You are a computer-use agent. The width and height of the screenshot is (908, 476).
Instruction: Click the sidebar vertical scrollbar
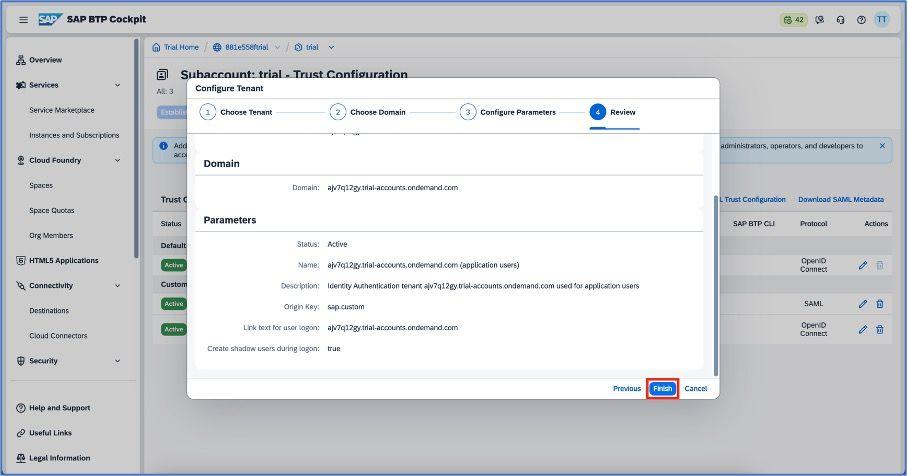point(137,148)
